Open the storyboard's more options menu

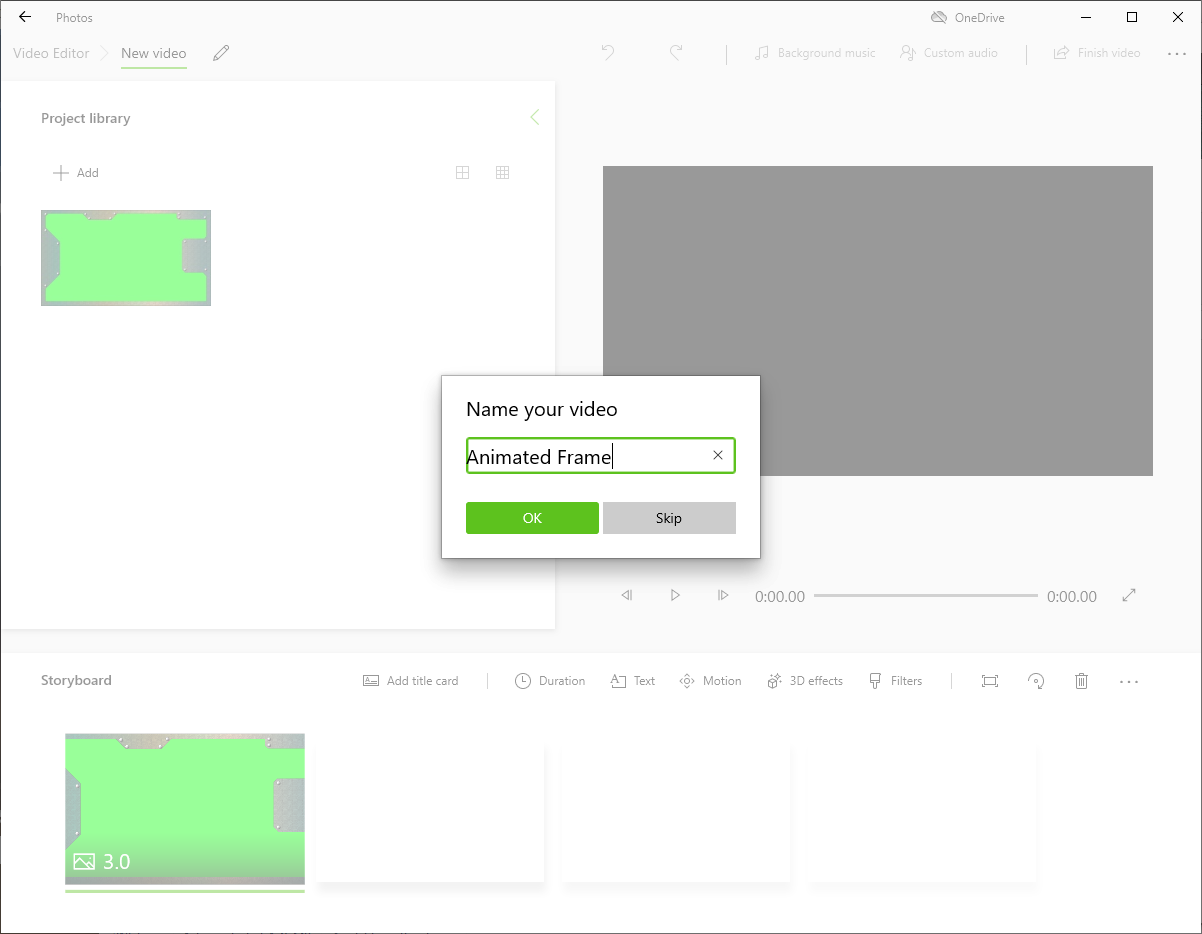pos(1129,680)
